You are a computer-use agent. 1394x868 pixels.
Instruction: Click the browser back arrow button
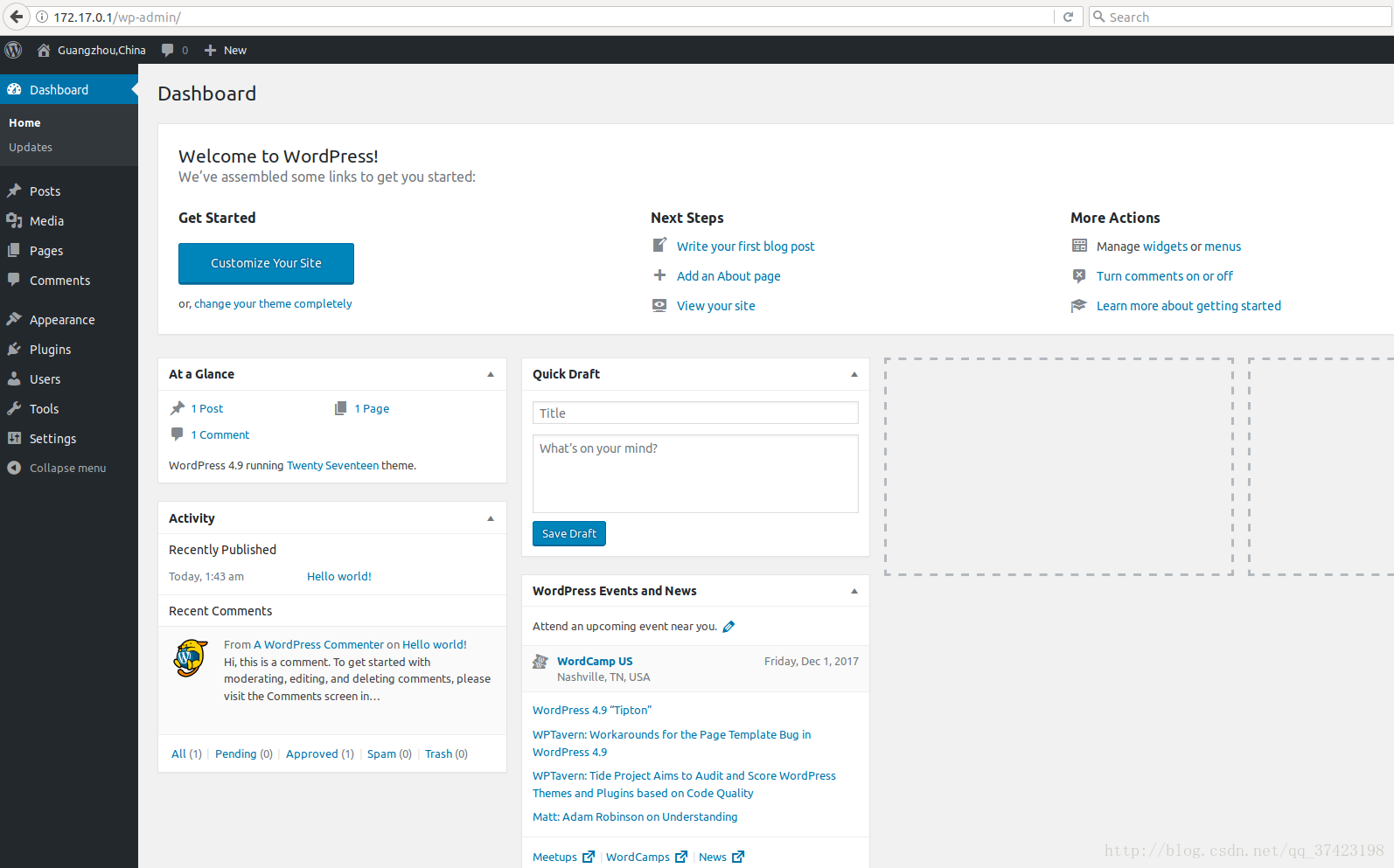(x=16, y=17)
